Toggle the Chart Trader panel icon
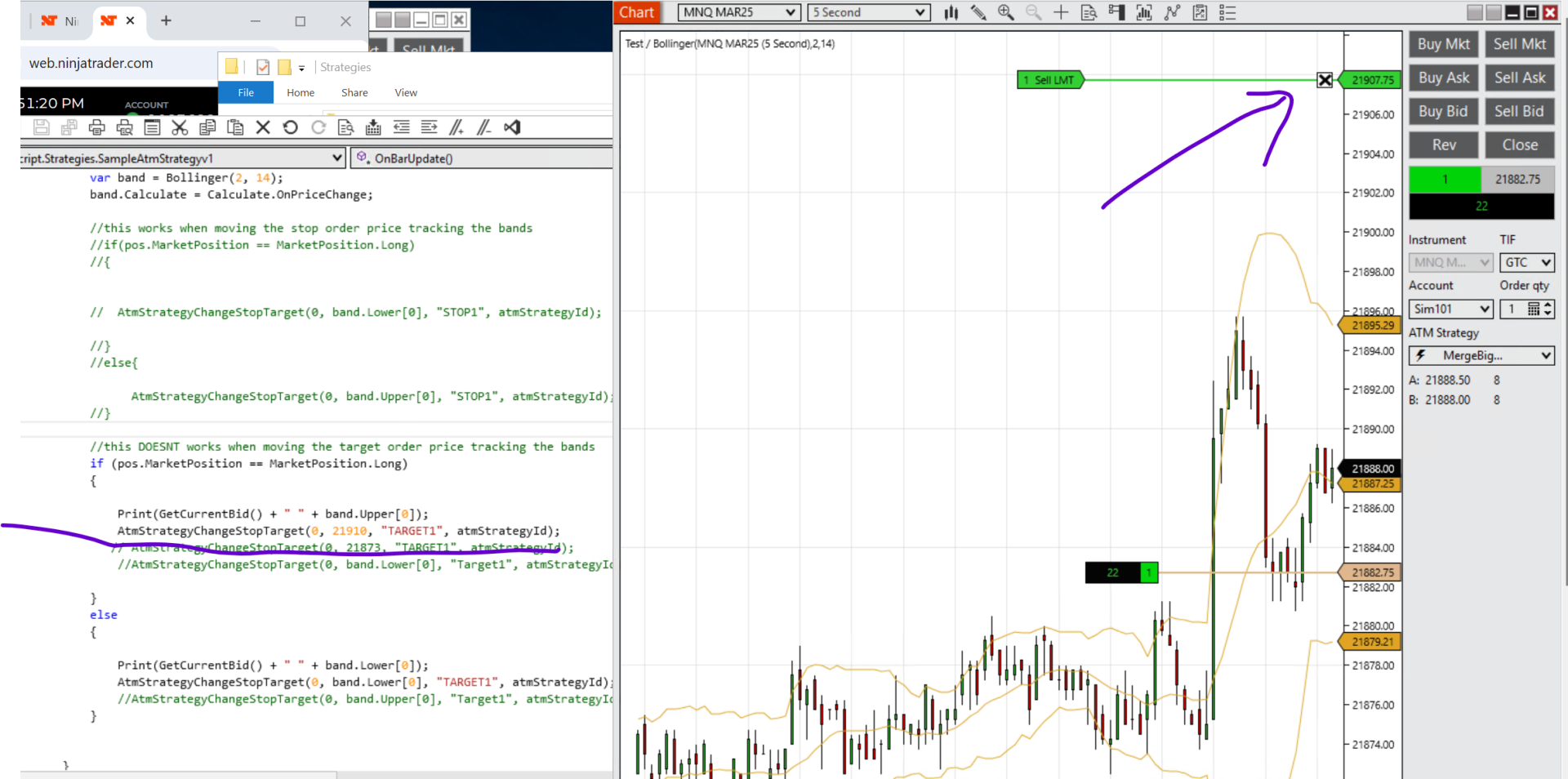 (1116, 12)
